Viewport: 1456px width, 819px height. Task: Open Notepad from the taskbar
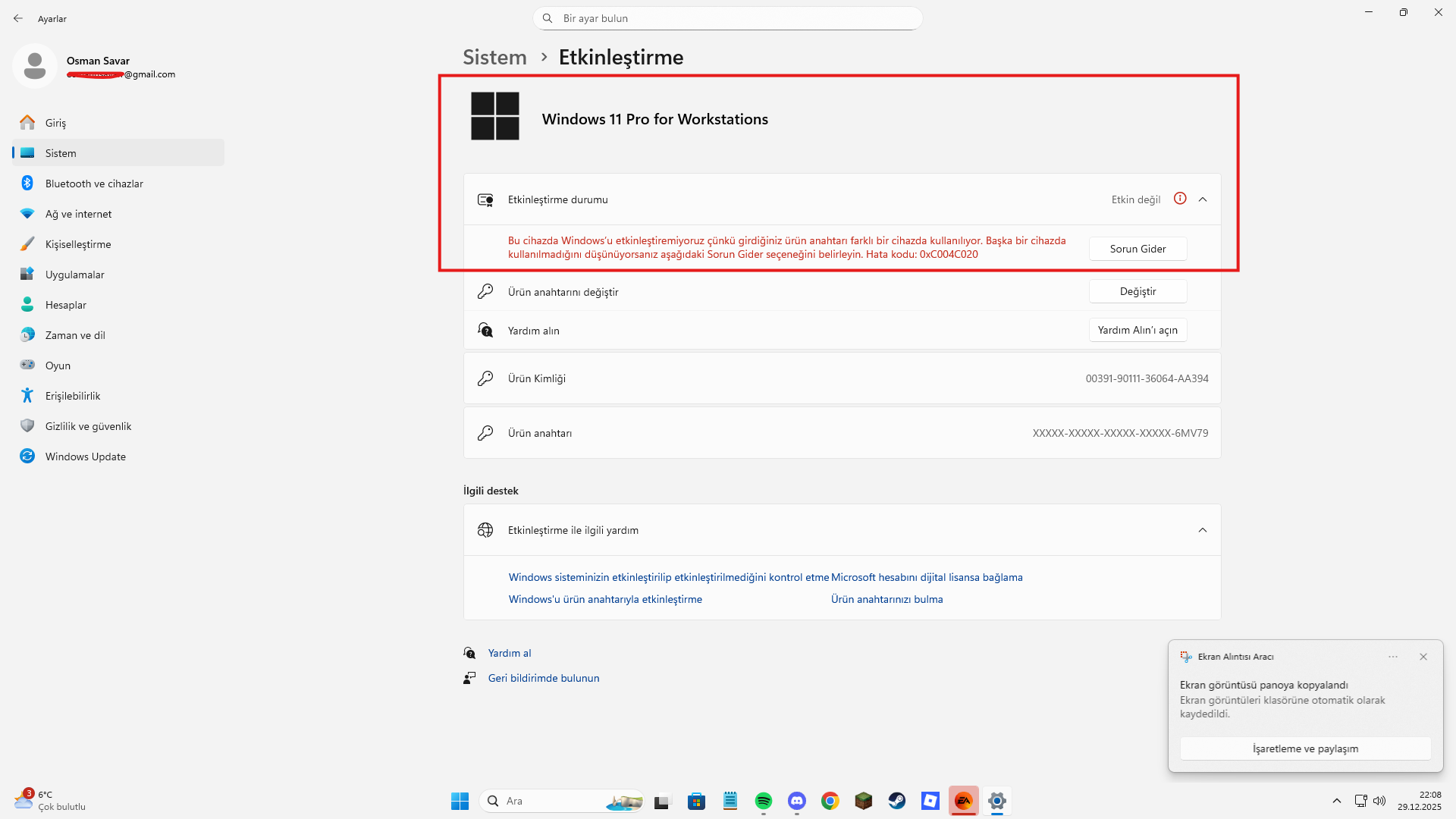click(x=730, y=801)
